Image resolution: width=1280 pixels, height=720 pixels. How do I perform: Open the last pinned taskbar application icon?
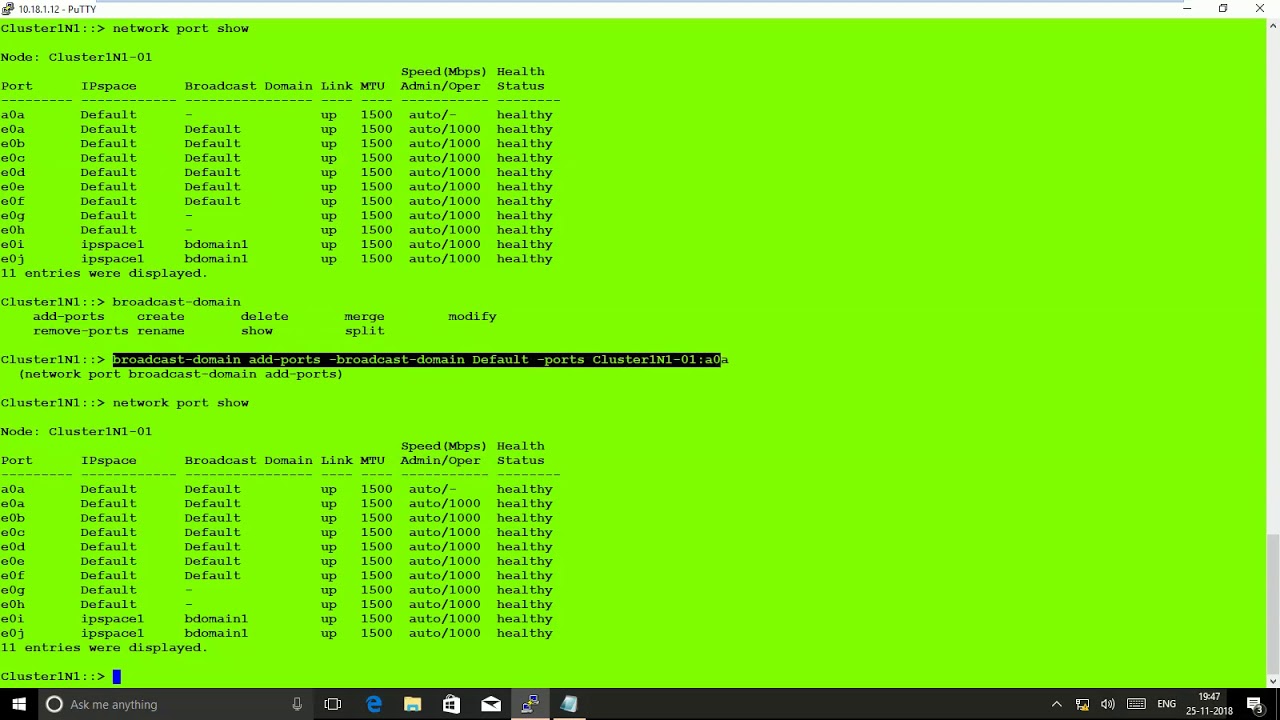569,704
